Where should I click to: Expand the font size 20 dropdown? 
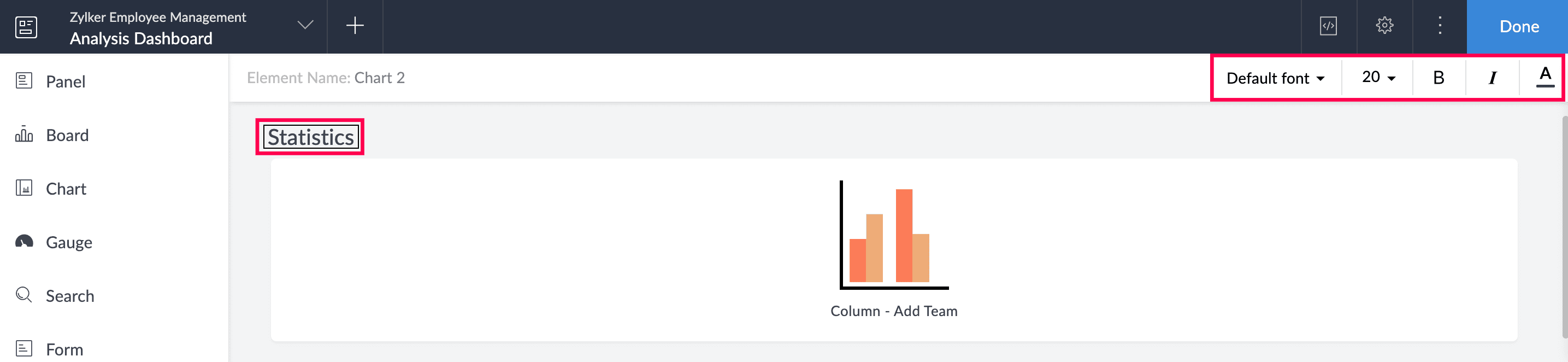[x=1378, y=78]
